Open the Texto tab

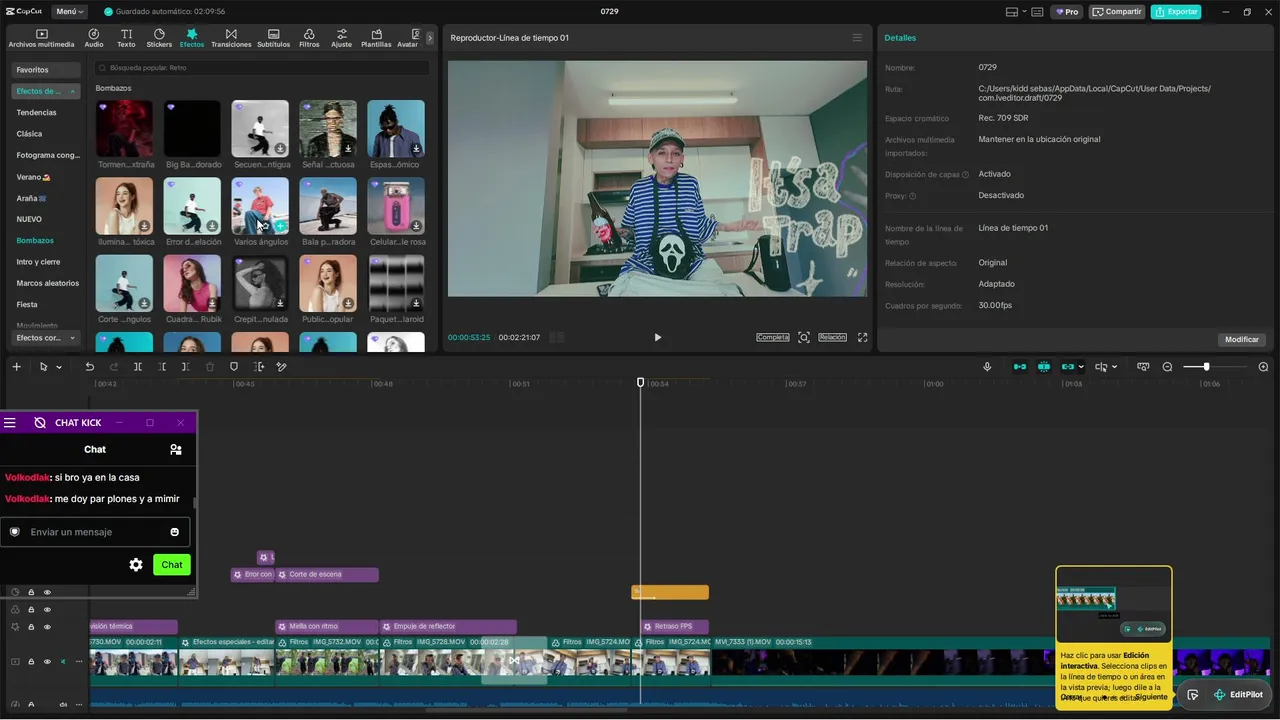click(126, 38)
